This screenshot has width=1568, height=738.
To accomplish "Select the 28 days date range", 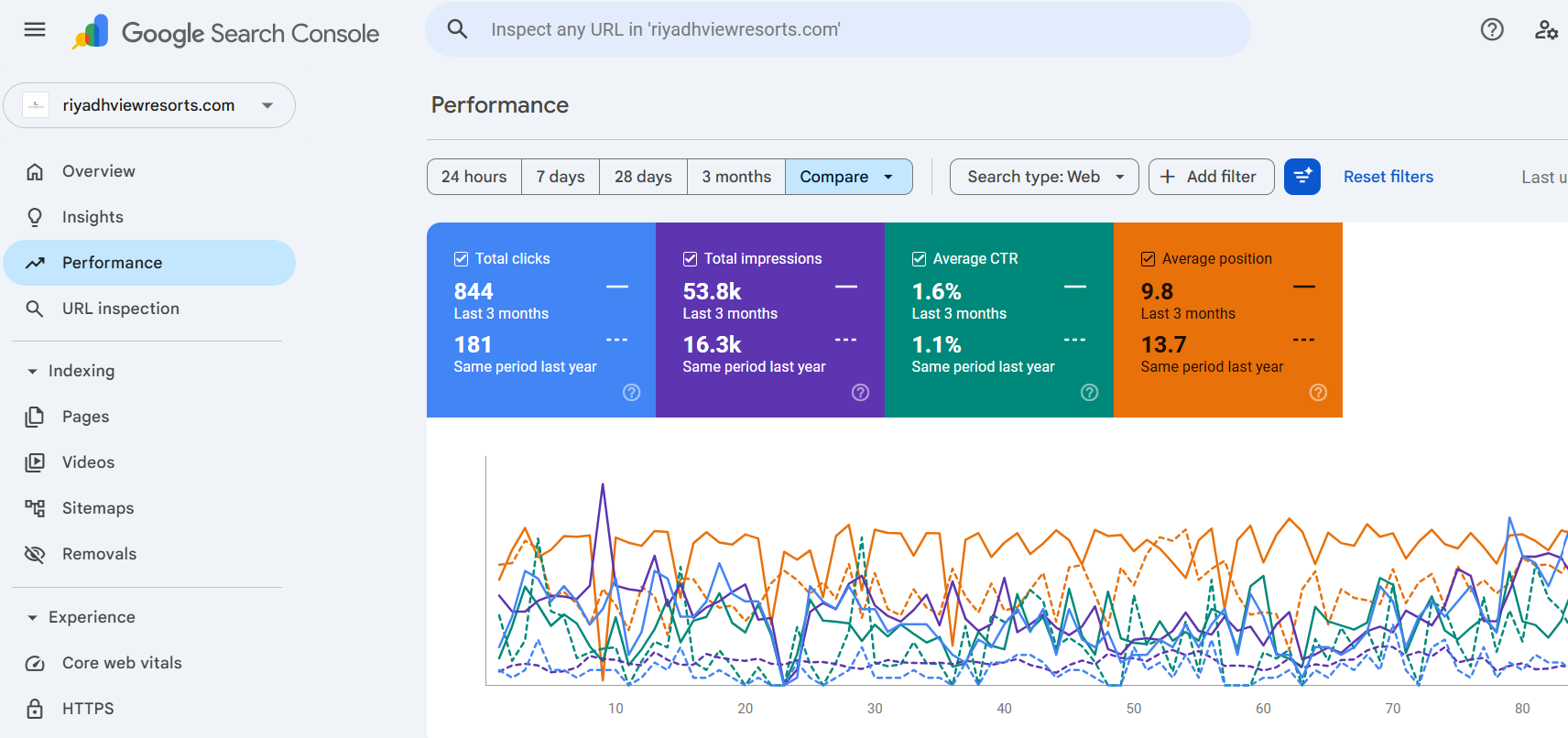I will click(643, 177).
